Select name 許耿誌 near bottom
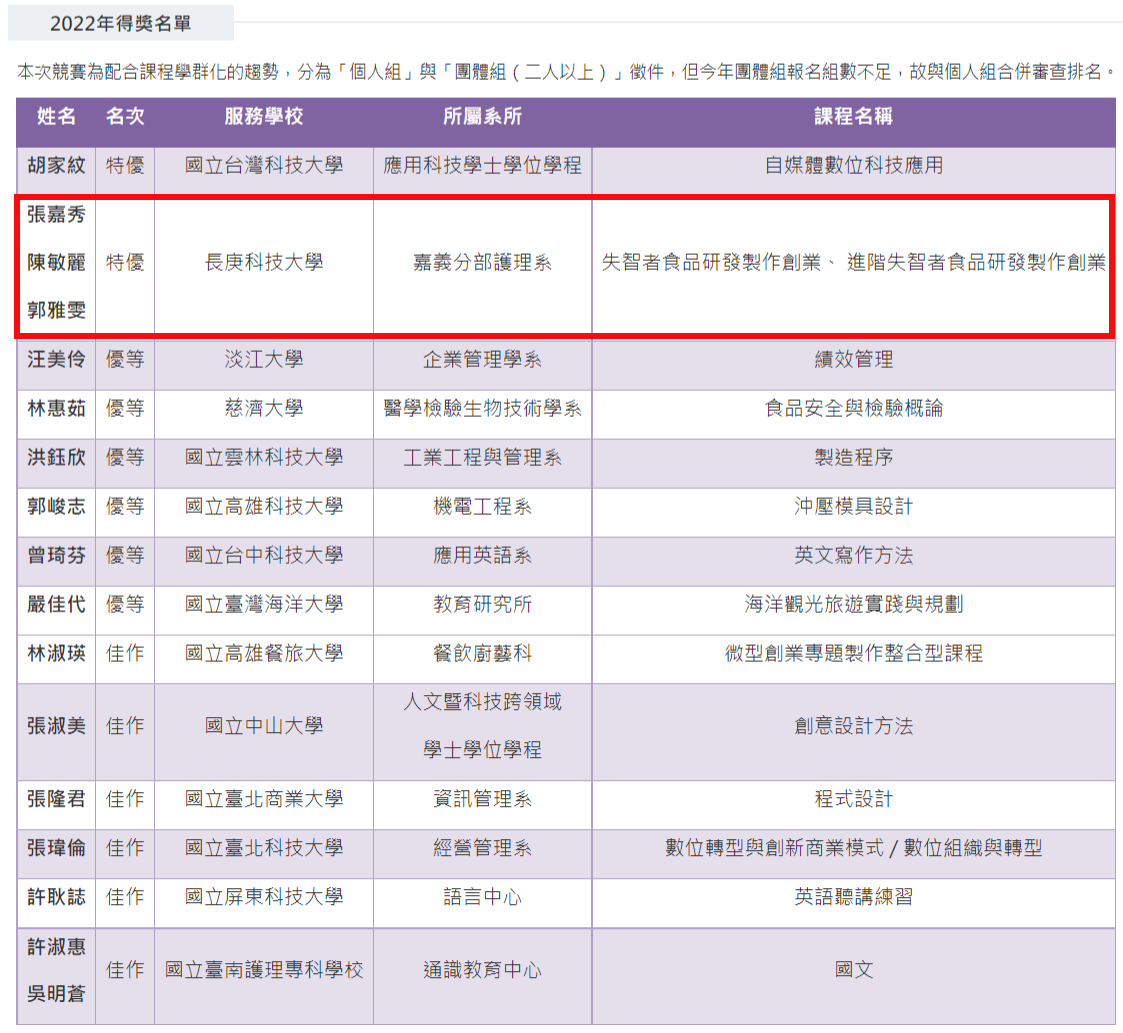Image resolution: width=1123 pixels, height=1033 pixels. click(x=56, y=896)
